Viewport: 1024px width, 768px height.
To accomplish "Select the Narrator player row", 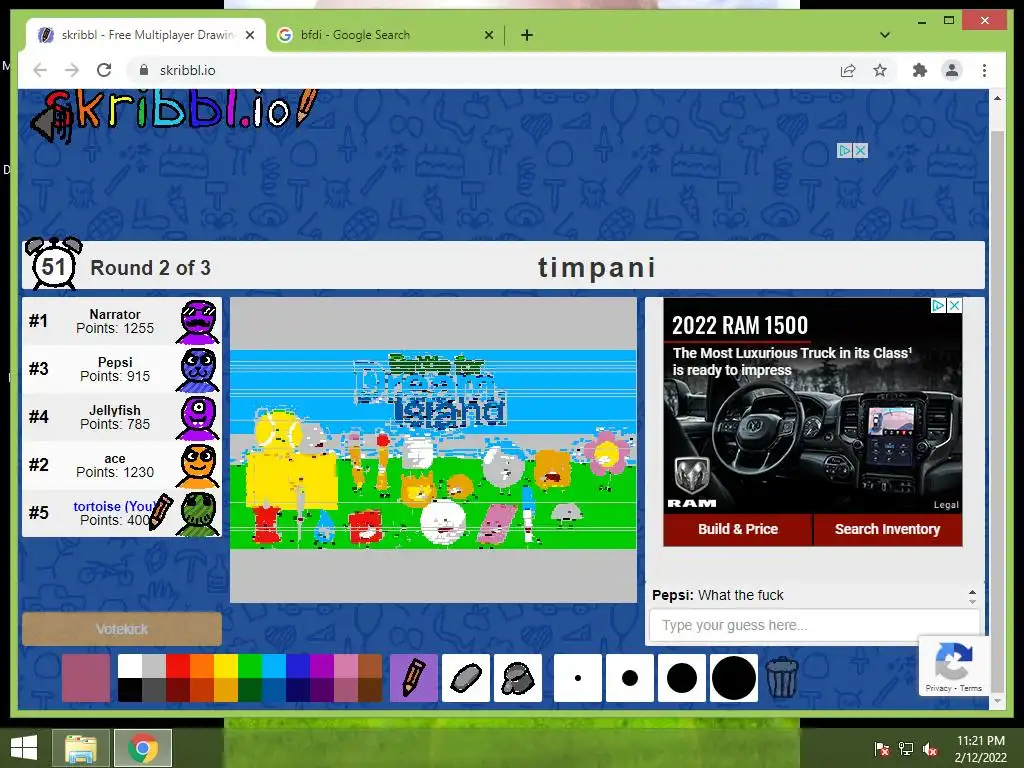I will click(x=122, y=321).
